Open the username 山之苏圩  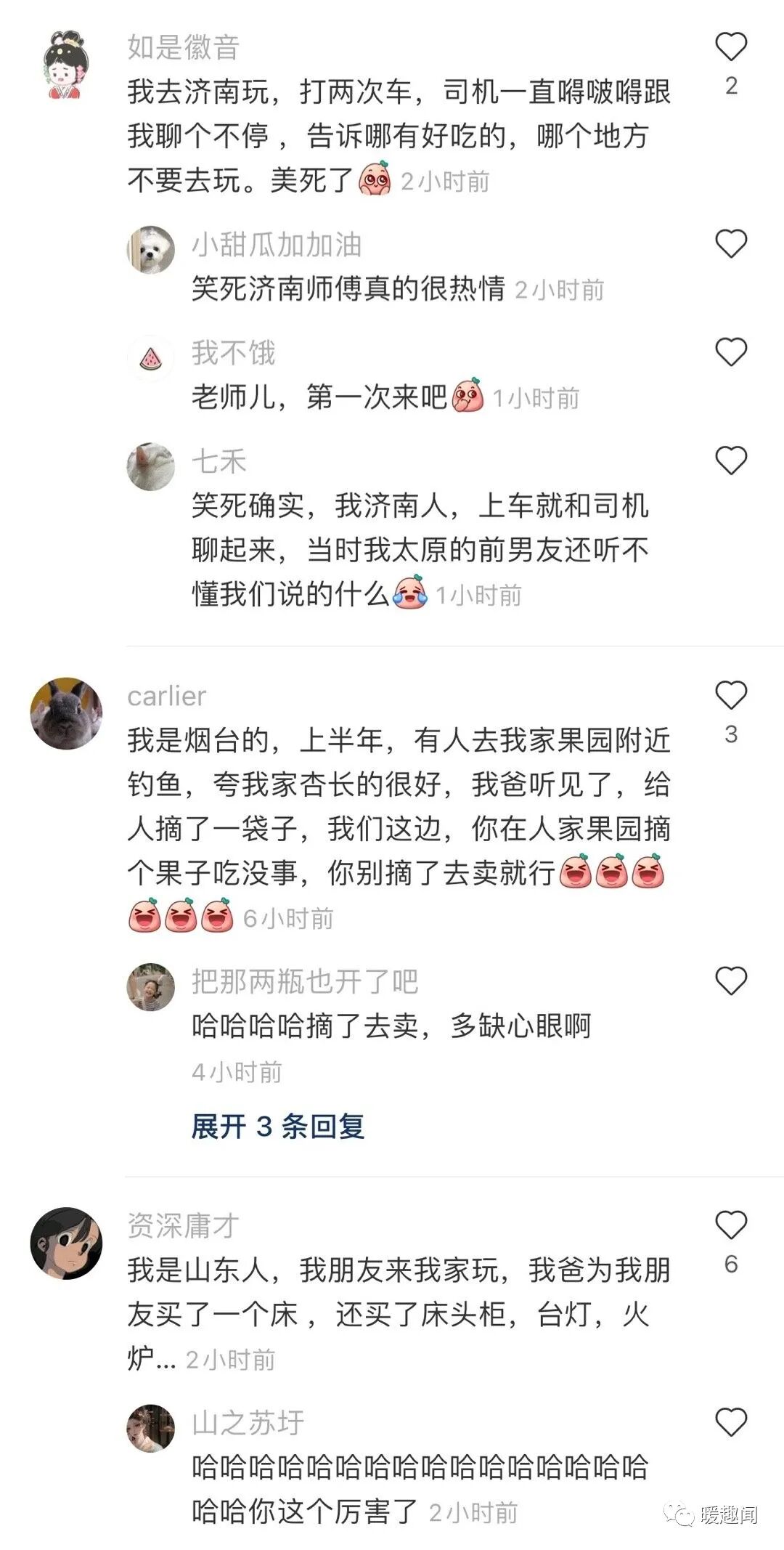point(248,1423)
